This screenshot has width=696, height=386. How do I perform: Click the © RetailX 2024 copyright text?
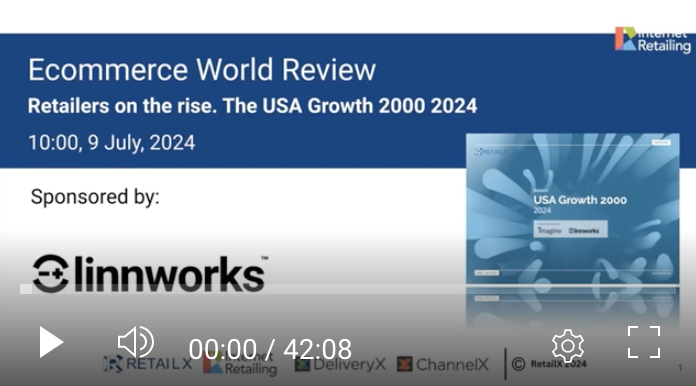(549, 364)
